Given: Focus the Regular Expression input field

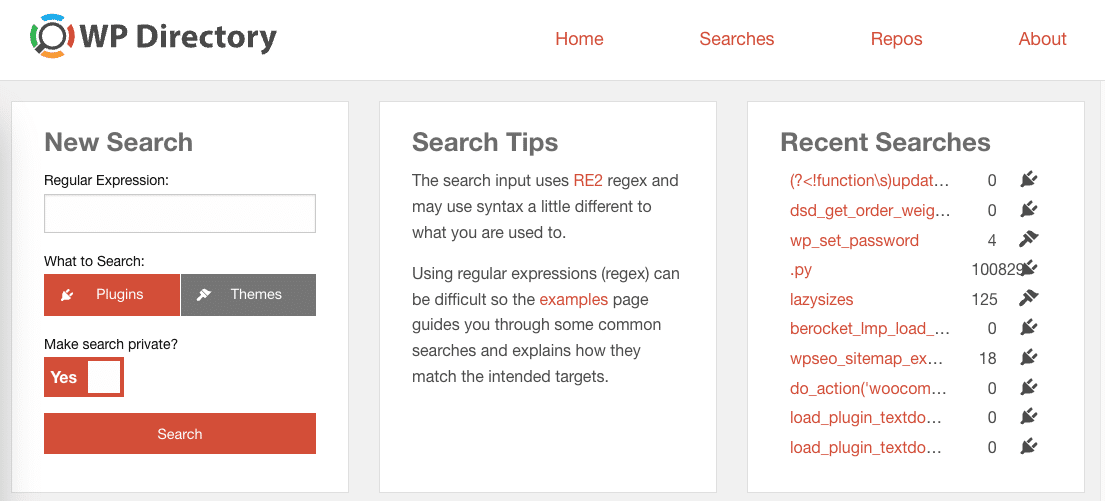Looking at the screenshot, I should click(180, 214).
